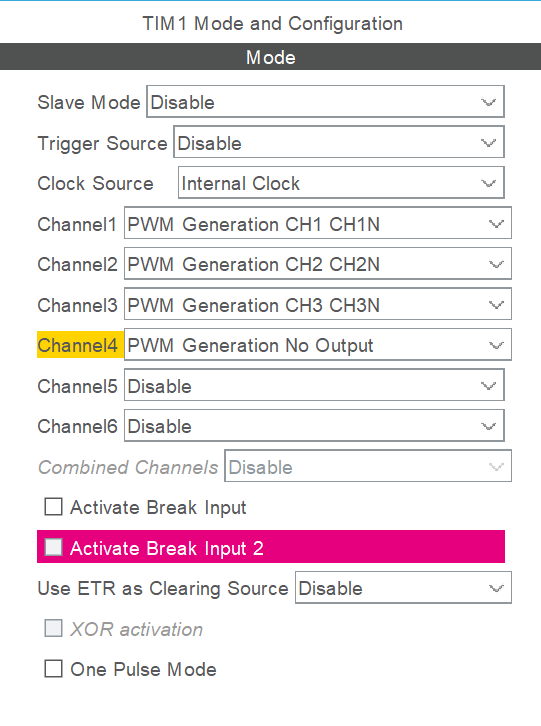Click the Channel1 dropdown arrow
541x726 pixels.
pos(496,224)
